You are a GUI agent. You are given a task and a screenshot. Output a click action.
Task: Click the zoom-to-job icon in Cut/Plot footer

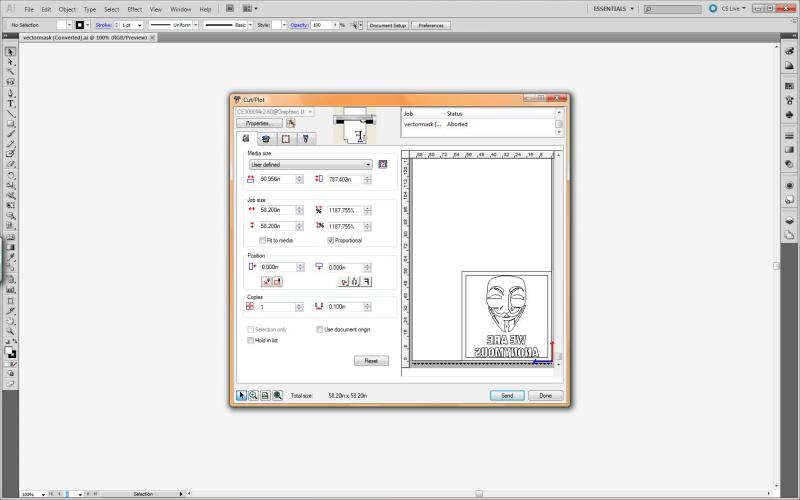(x=278, y=395)
